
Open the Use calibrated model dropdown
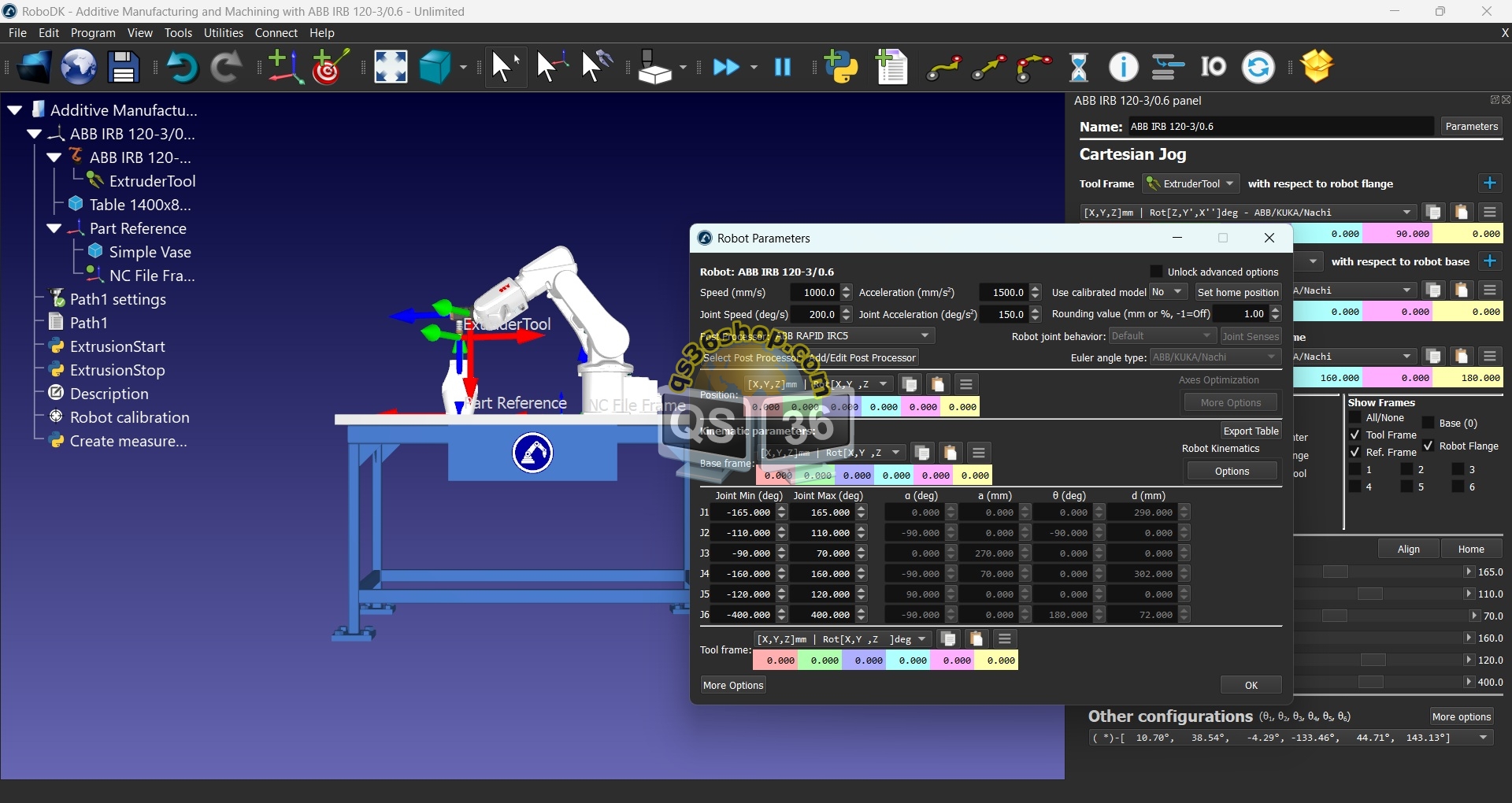(1167, 292)
